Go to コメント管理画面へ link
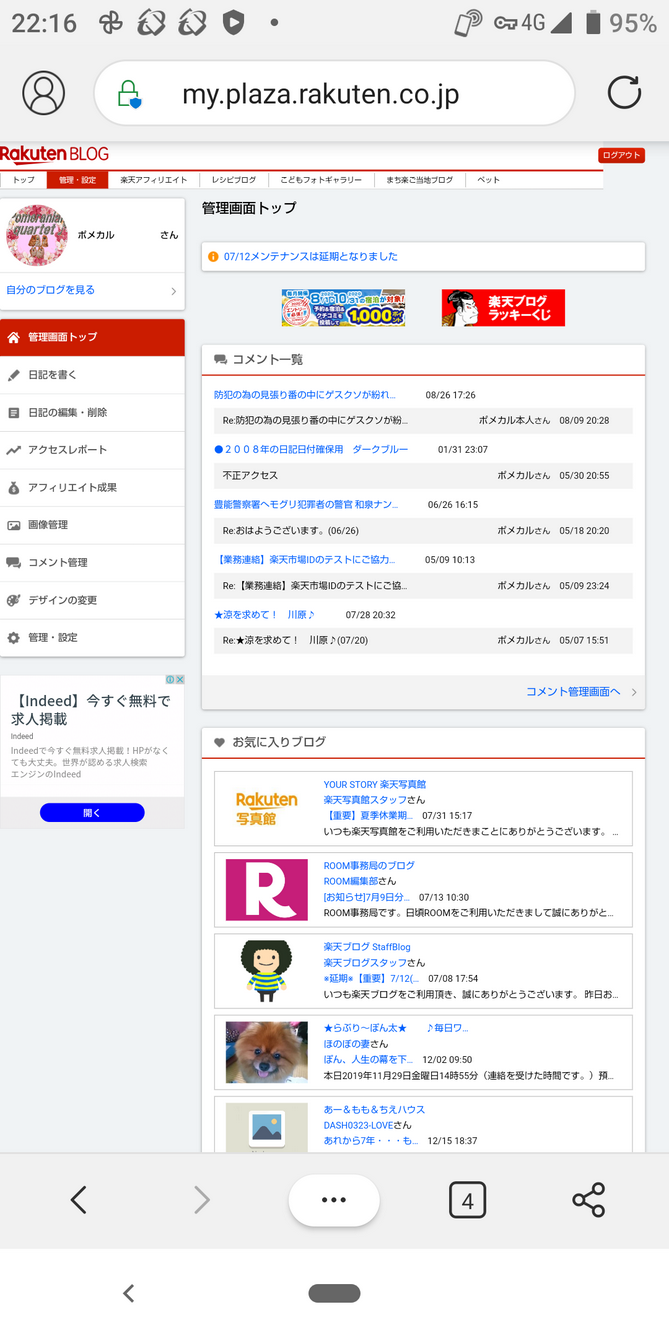 [x=573, y=692]
